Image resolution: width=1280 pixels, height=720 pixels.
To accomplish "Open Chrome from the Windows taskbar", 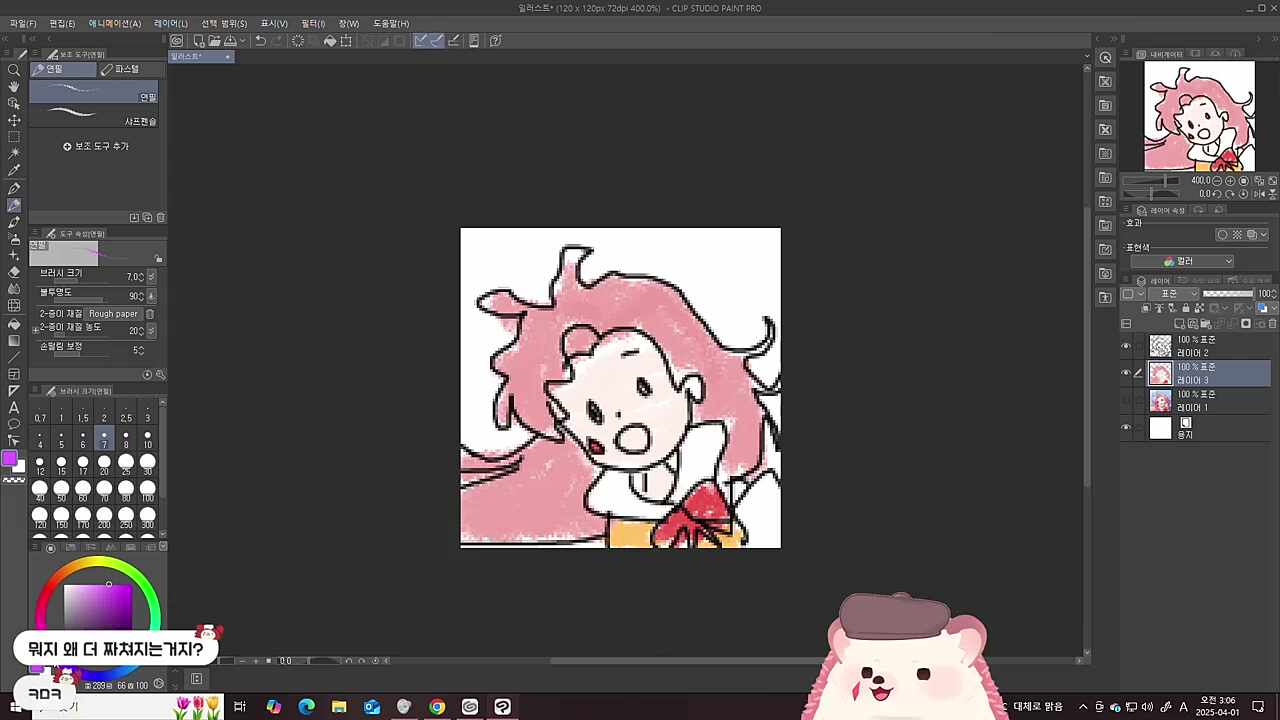I will coord(437,707).
